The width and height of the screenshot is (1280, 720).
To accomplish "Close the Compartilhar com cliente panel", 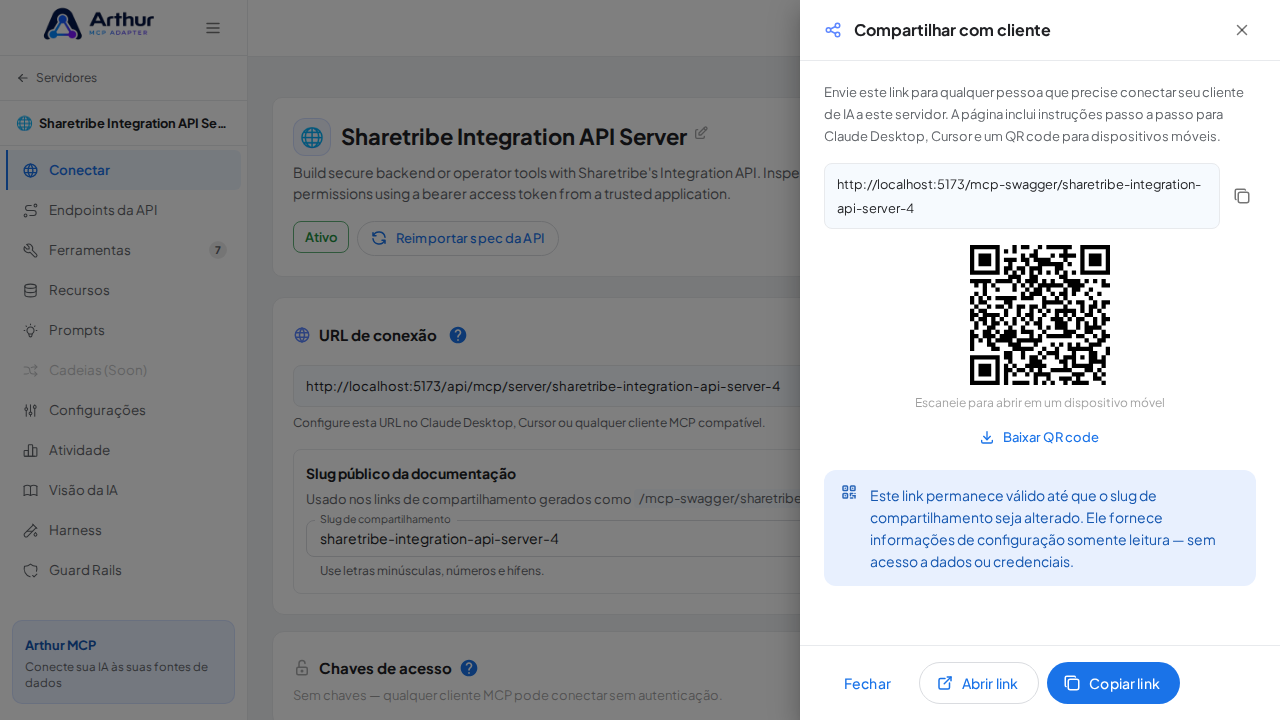I will click(1242, 30).
